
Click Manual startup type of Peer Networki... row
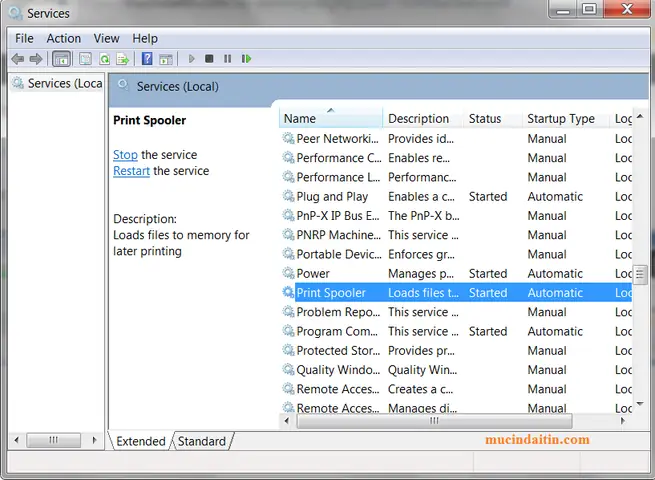pyautogui.click(x=547, y=139)
